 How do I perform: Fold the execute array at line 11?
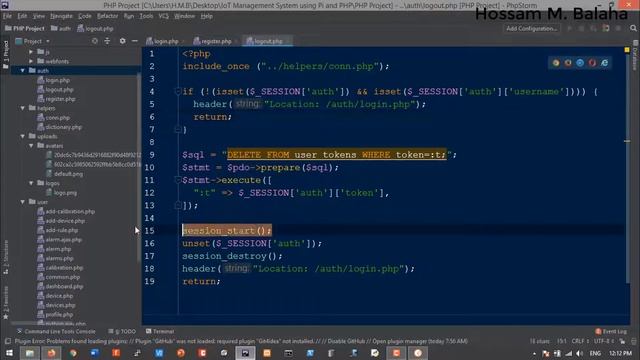[x=178, y=180]
